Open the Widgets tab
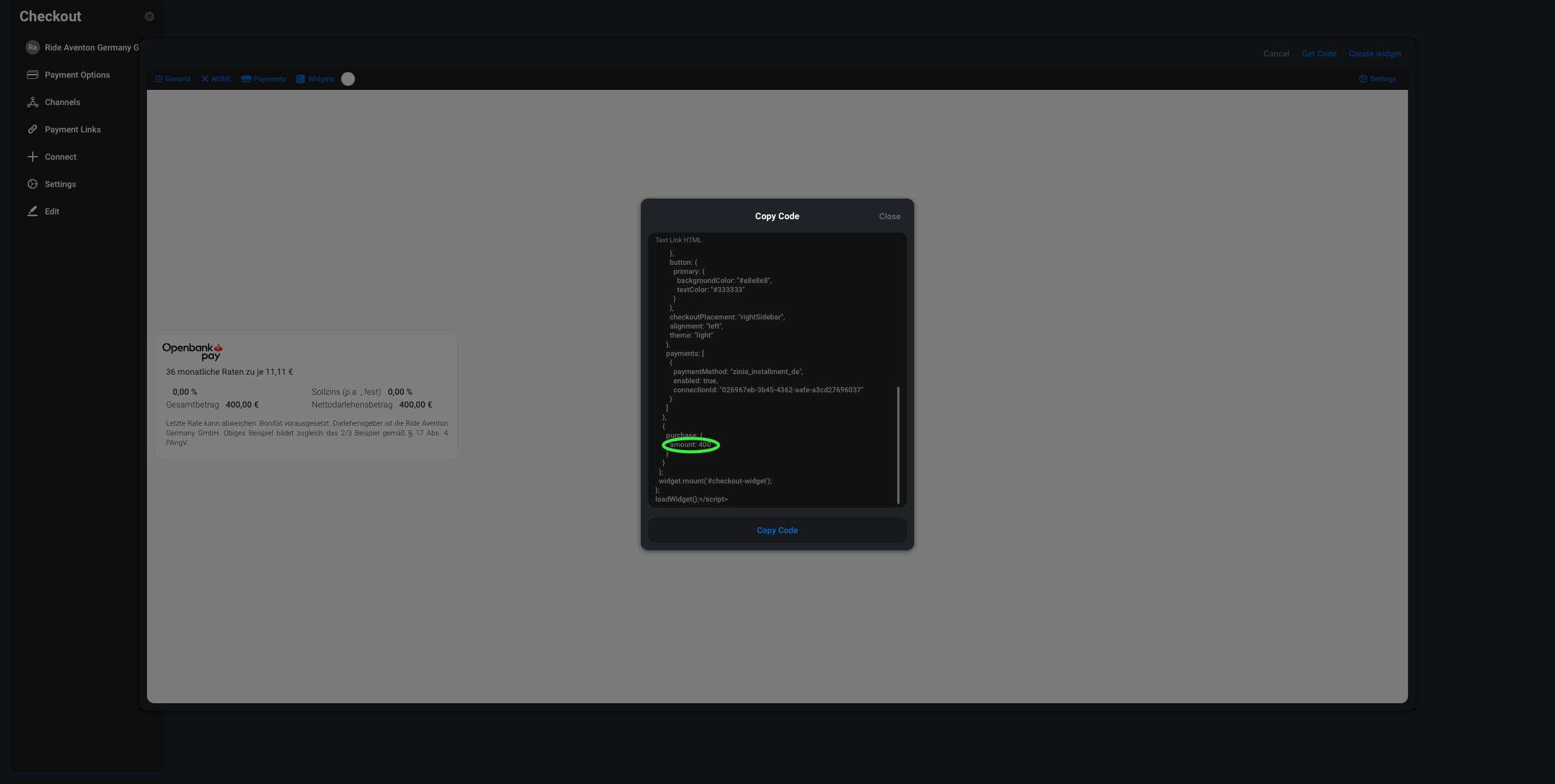Image resolution: width=1555 pixels, height=784 pixels. click(x=315, y=79)
